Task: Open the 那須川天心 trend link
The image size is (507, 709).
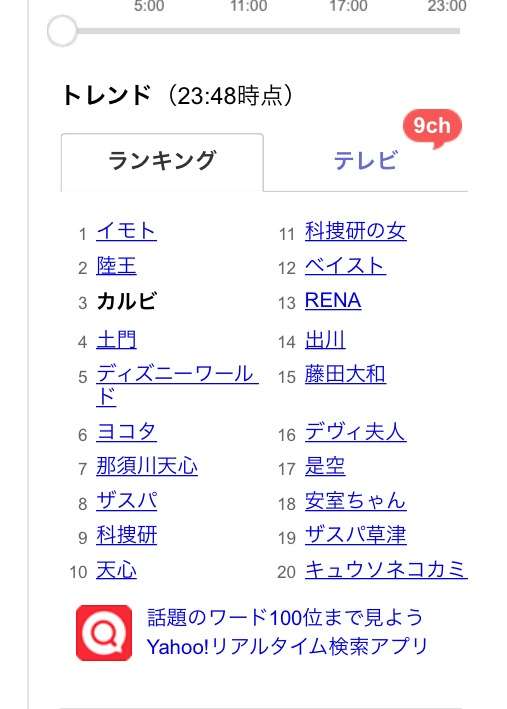Action: (147, 466)
